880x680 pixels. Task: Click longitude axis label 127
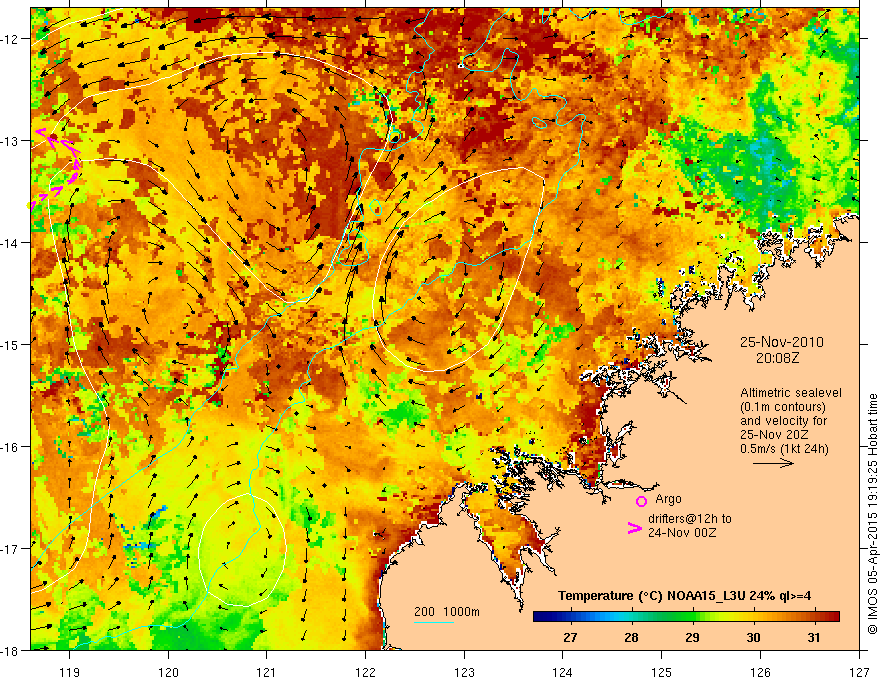(x=859, y=672)
